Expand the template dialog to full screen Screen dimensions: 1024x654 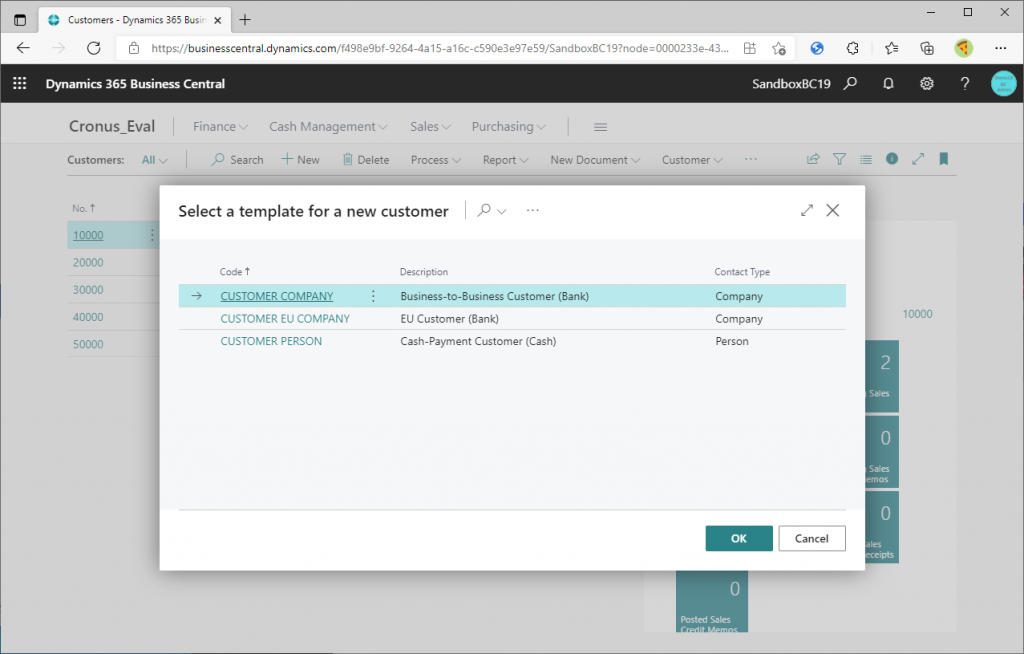click(807, 210)
